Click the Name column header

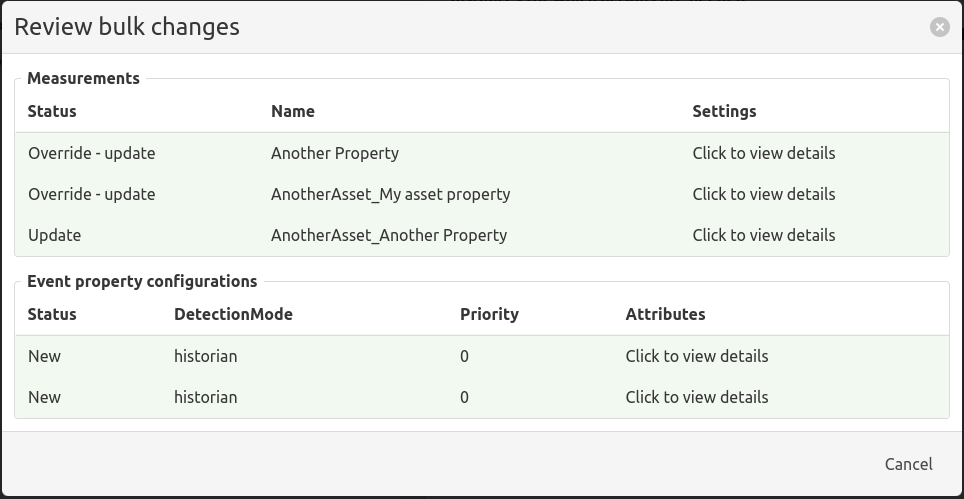[x=293, y=111]
